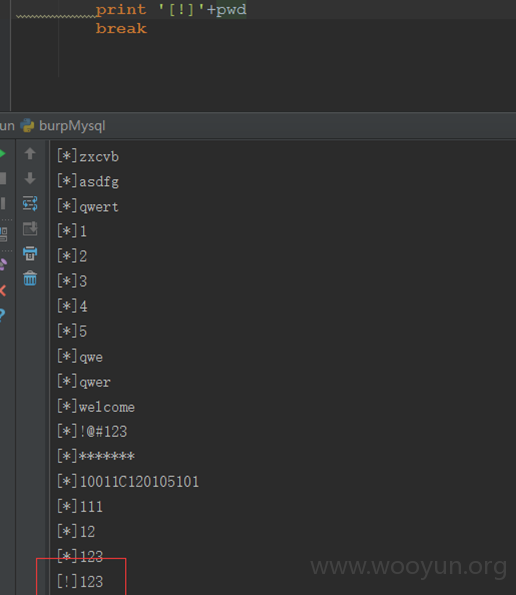
Task: Open the blue question mark help
Action: 2,315
